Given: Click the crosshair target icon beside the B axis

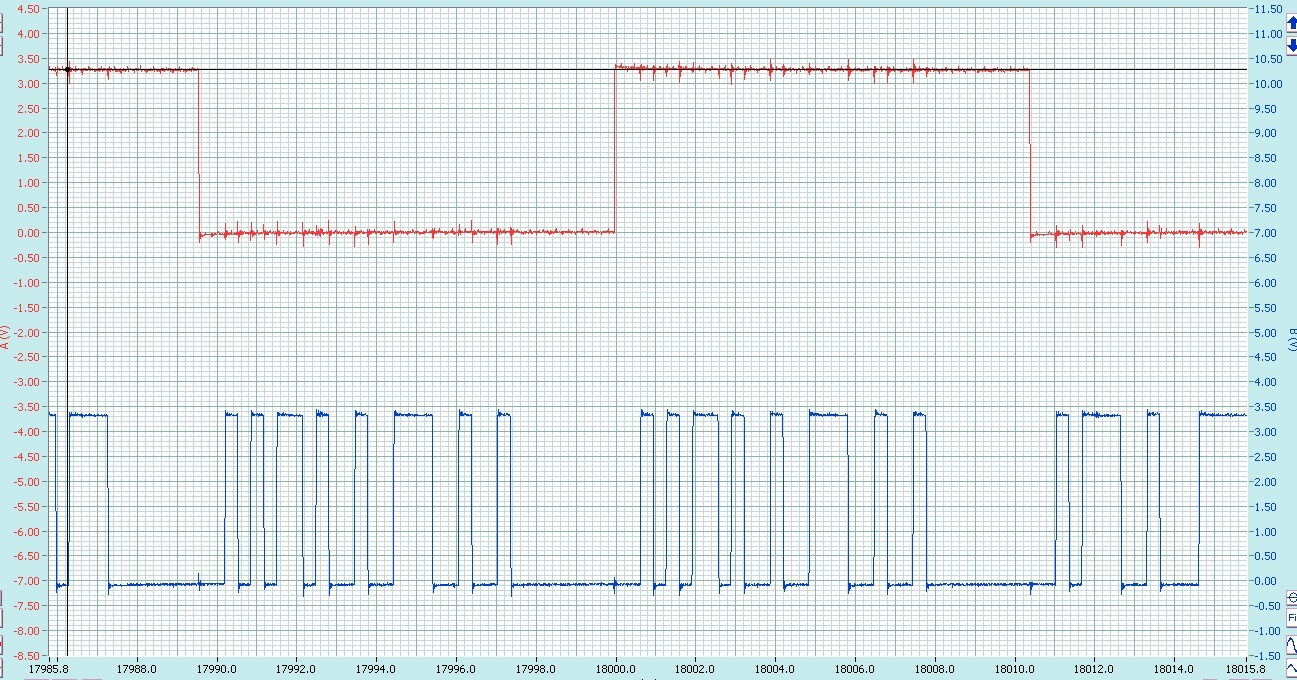Looking at the screenshot, I should [1292, 598].
